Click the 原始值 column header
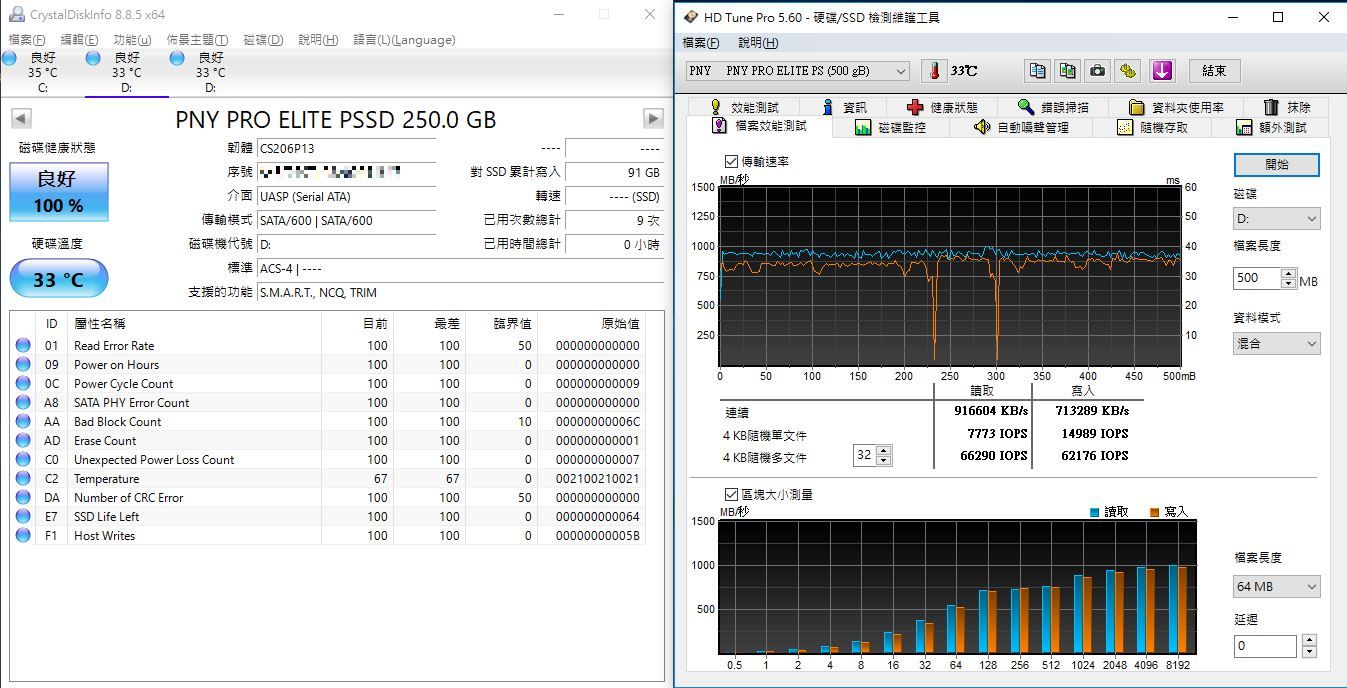 591,323
